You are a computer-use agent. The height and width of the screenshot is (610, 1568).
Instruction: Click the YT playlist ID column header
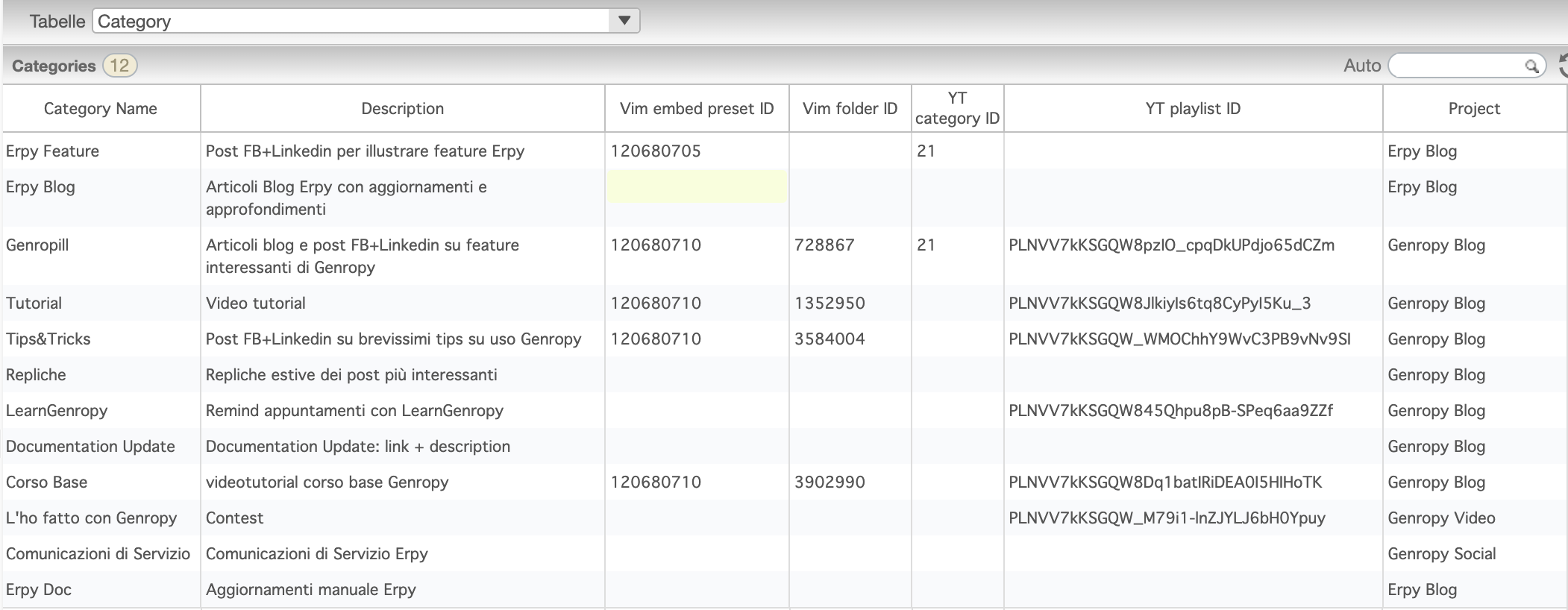[x=1192, y=109]
